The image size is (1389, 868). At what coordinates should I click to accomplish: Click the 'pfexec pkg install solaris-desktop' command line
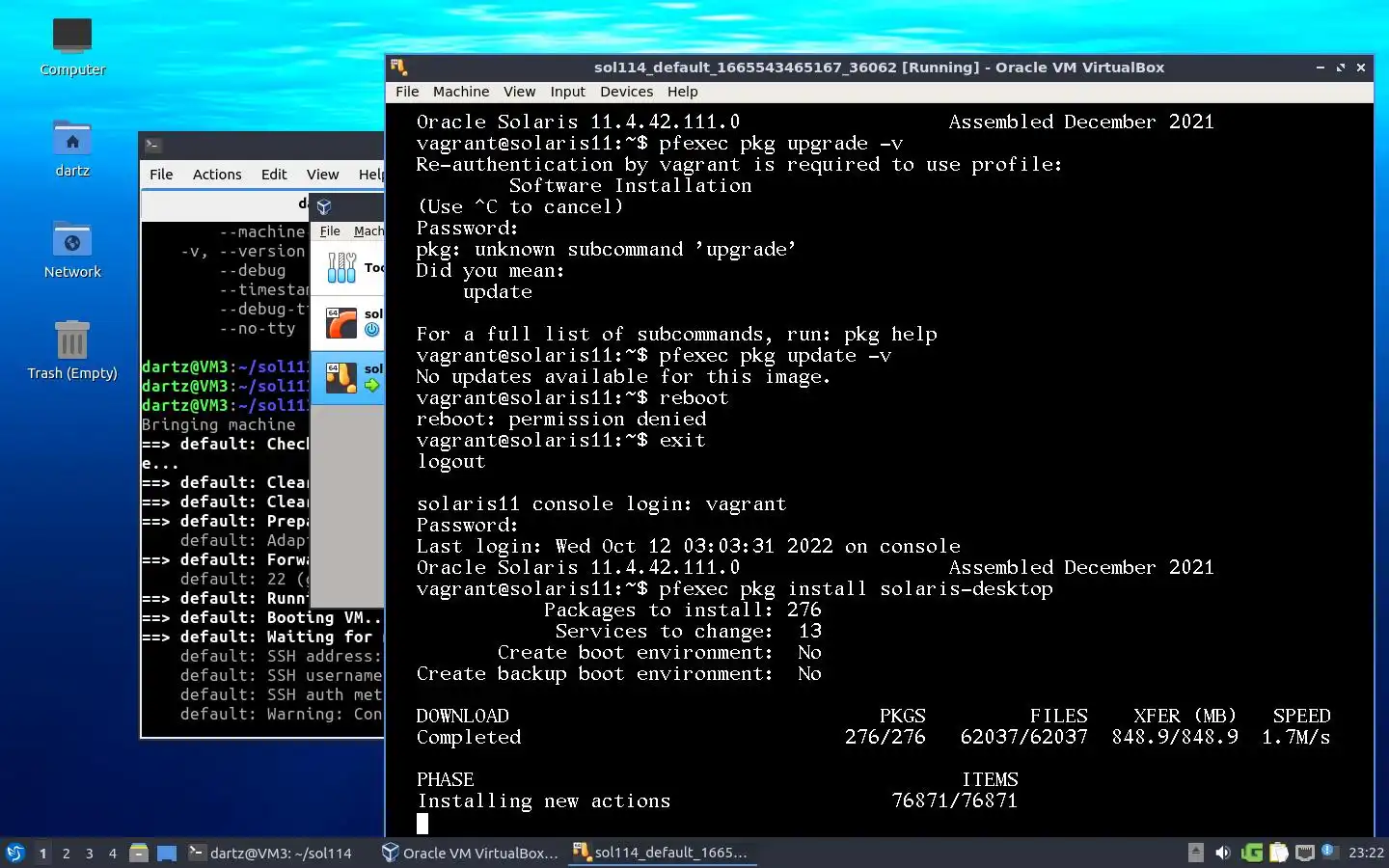[856, 588]
